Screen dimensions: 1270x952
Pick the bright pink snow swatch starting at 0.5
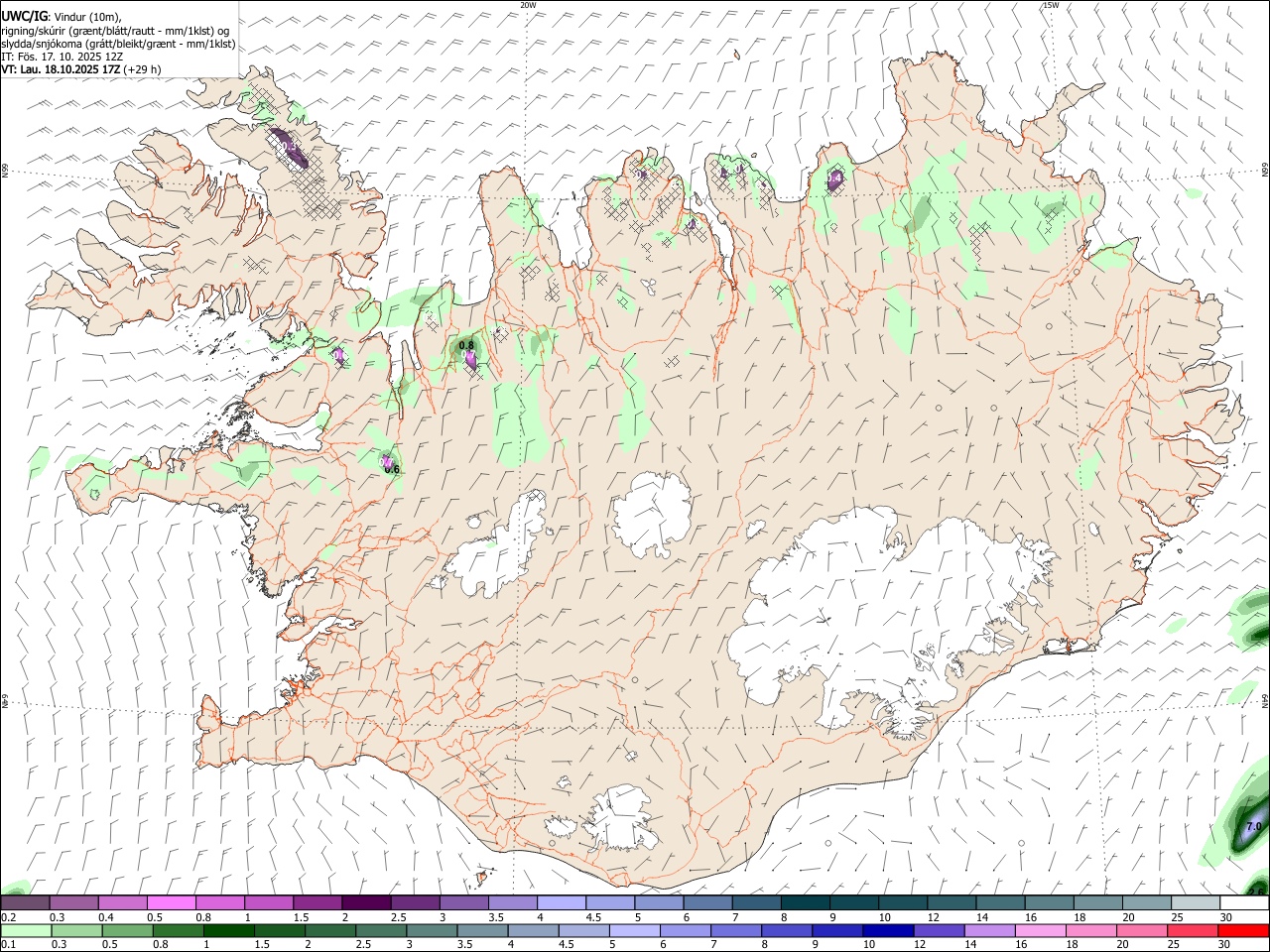(x=171, y=903)
